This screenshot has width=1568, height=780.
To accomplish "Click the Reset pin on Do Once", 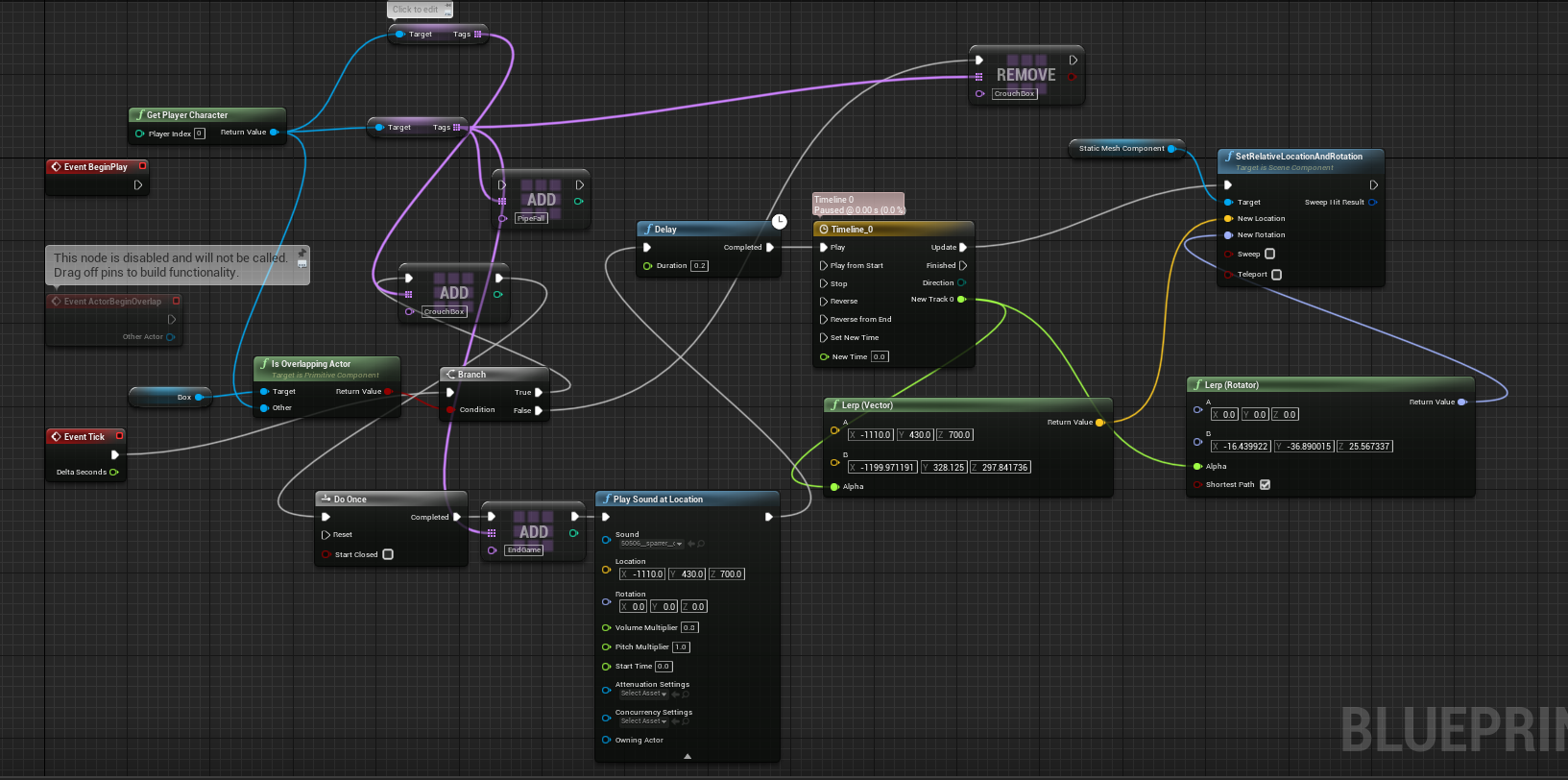I will tap(326, 535).
